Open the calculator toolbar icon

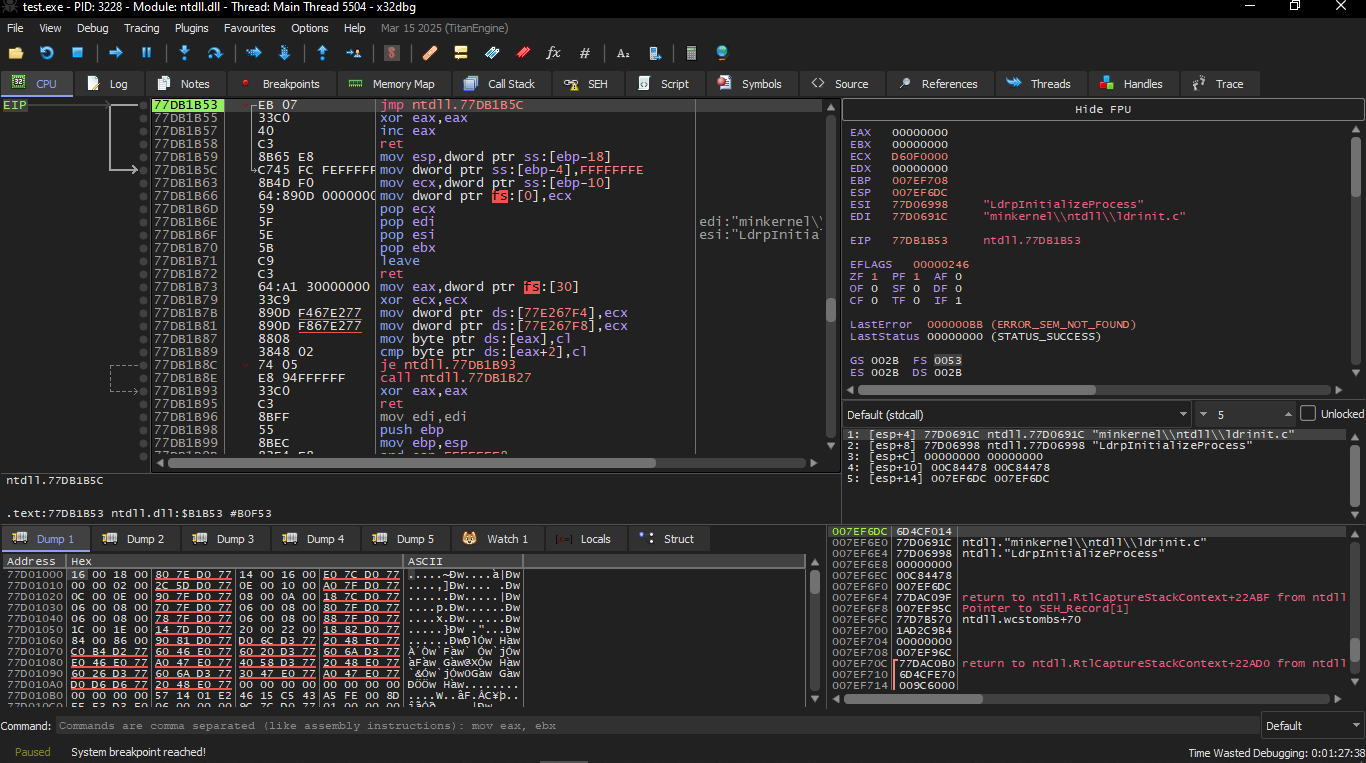click(691, 53)
